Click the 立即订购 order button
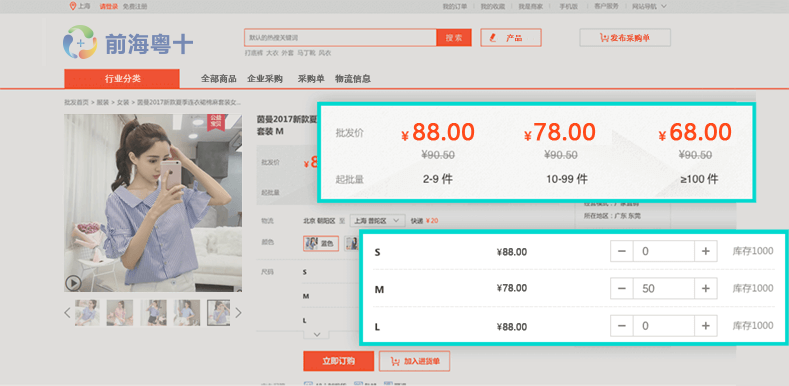The height and width of the screenshot is (386, 789). [339, 361]
